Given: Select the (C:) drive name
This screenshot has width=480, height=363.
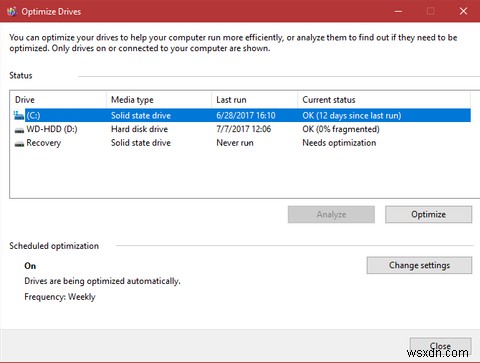Looking at the screenshot, I should [x=33, y=116].
